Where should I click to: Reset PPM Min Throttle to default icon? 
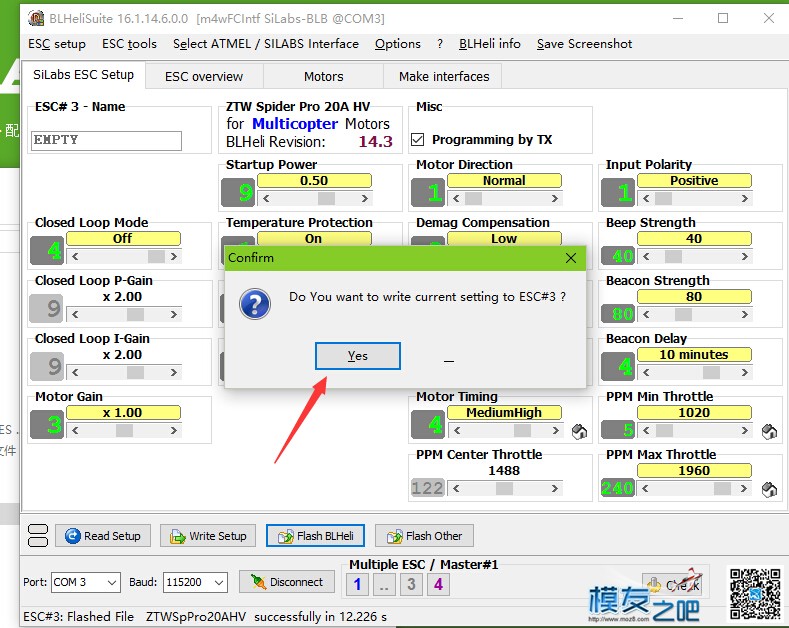click(769, 431)
